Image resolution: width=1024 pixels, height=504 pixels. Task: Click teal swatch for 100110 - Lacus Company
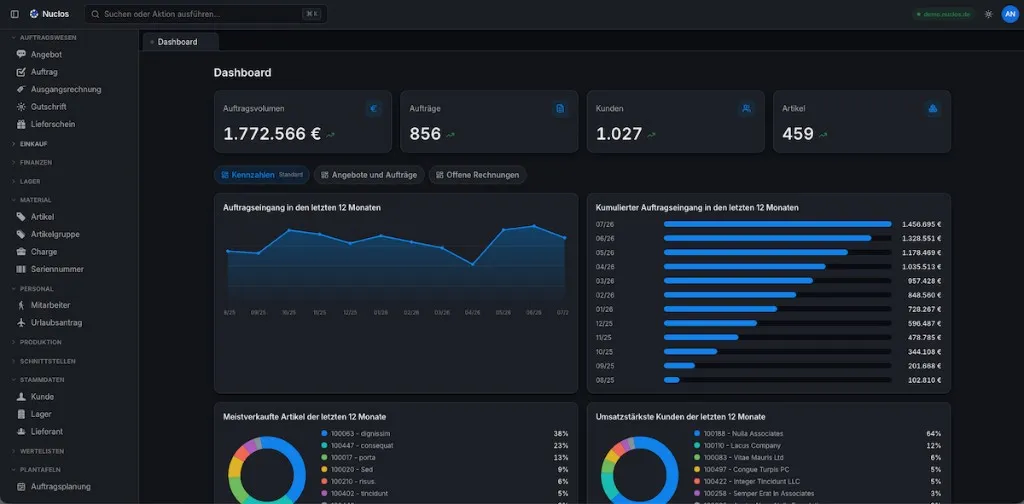697,445
